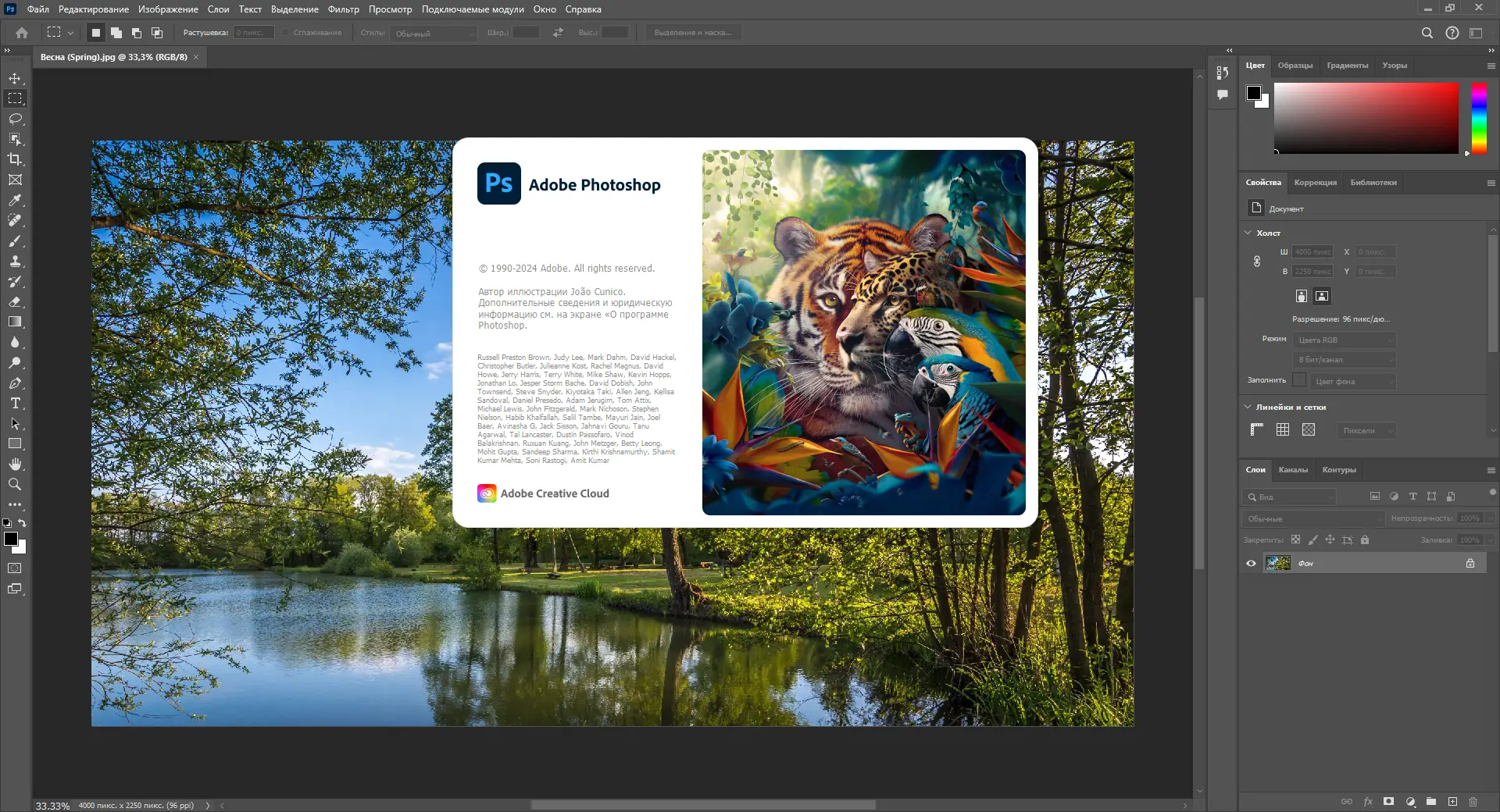Select the Lasso tool
1500x812 pixels.
15,119
